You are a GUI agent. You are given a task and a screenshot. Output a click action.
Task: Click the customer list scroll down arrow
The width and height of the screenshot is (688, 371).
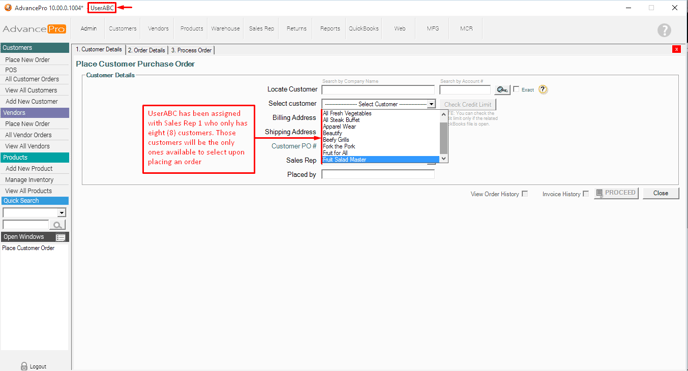(x=444, y=158)
